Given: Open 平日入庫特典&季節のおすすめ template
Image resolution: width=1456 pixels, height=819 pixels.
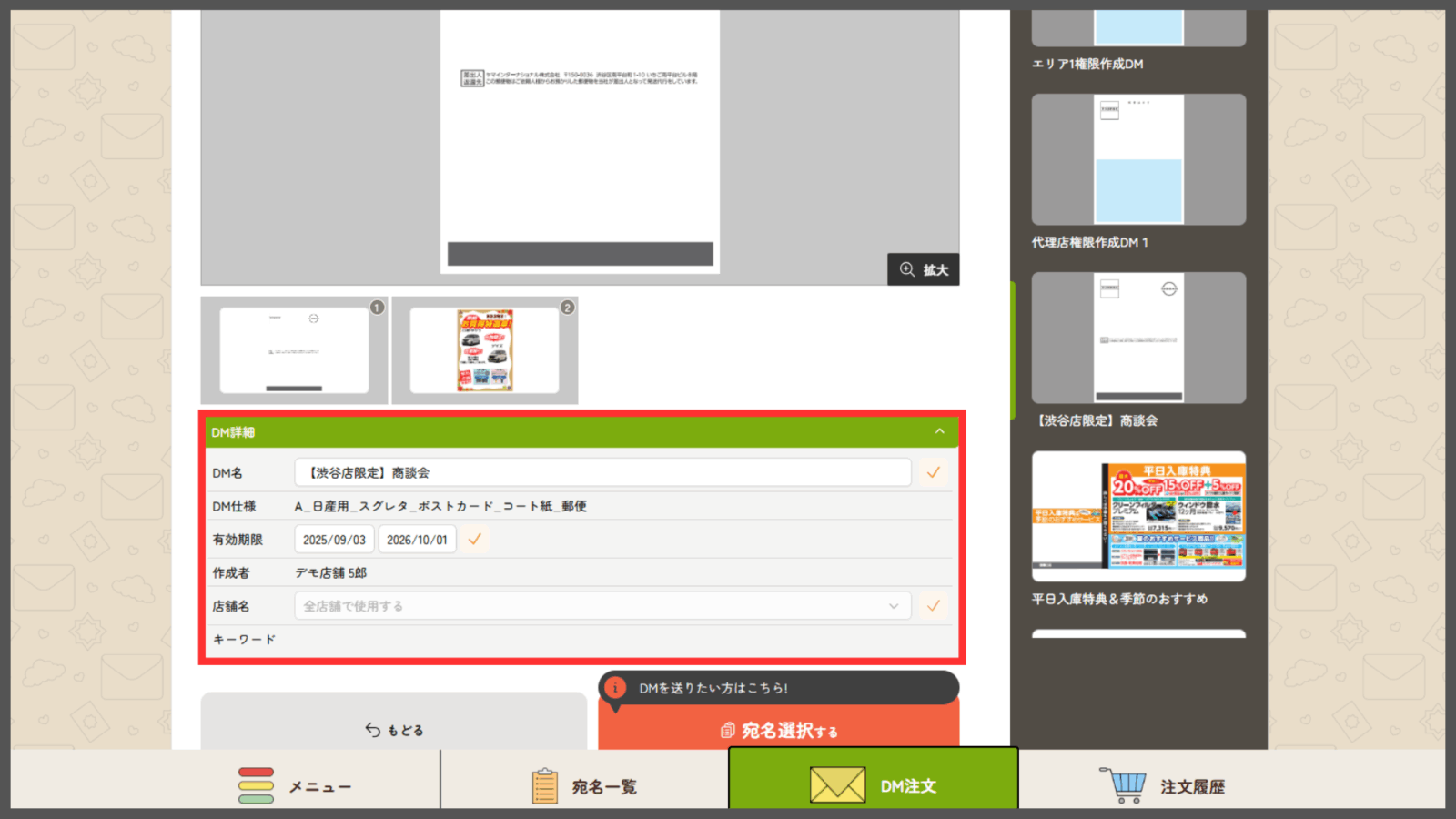Looking at the screenshot, I should point(1138,516).
